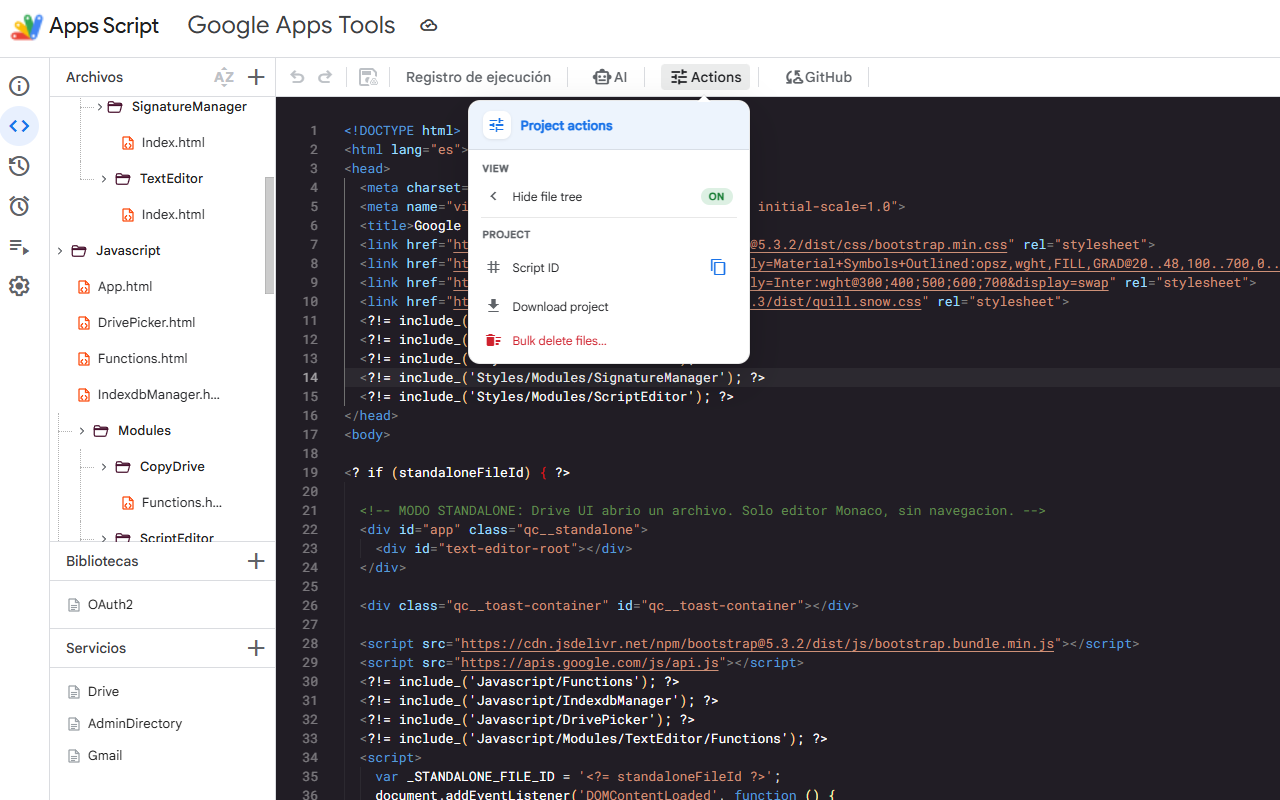The height and width of the screenshot is (800, 1280).
Task: Click the OAuth2 library document icon
Action: [73, 605]
